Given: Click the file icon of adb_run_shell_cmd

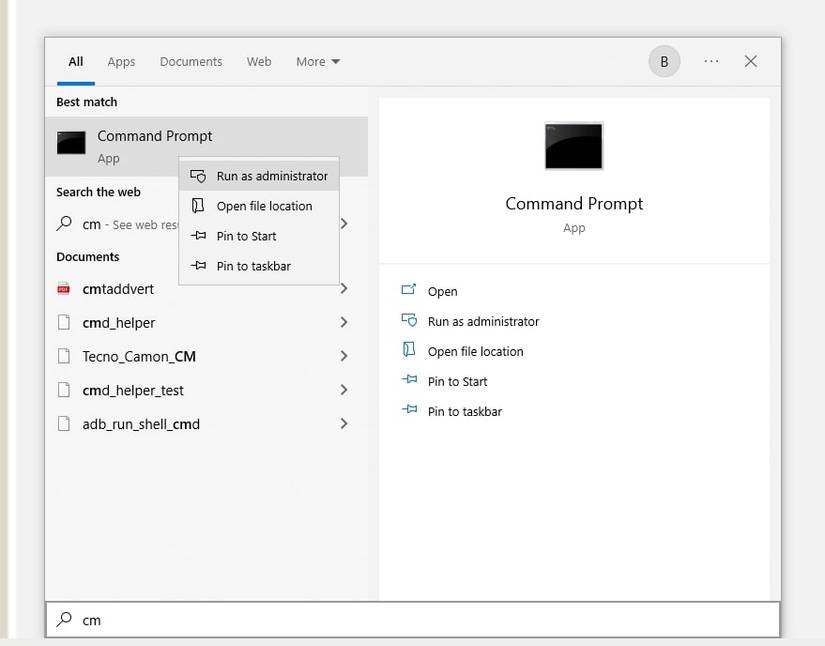Looking at the screenshot, I should 64,423.
